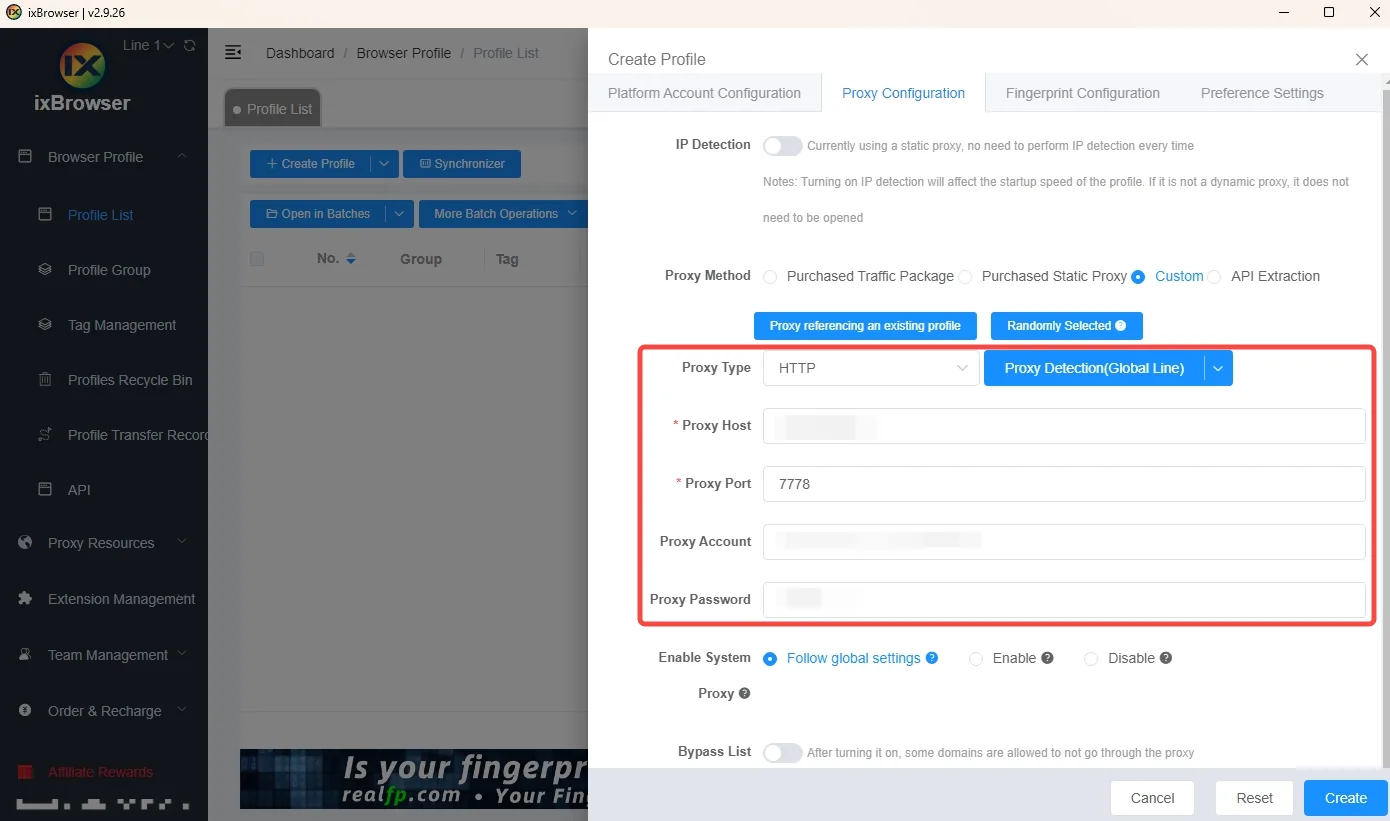Click the Proxy Password input field
This screenshot has height=821, width=1390.
tap(1064, 600)
